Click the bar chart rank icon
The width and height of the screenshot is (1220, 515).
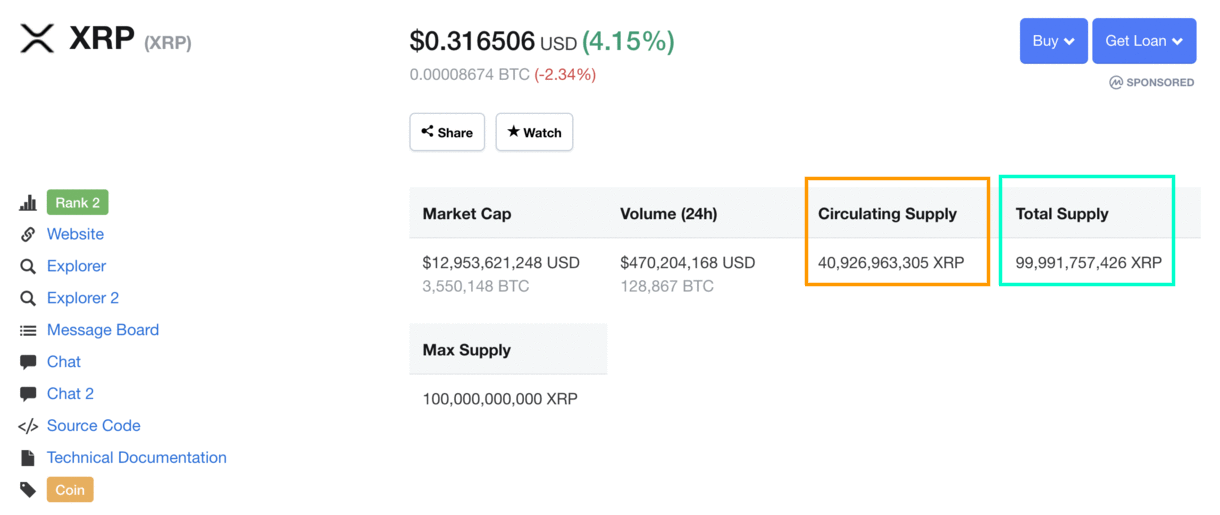28,203
